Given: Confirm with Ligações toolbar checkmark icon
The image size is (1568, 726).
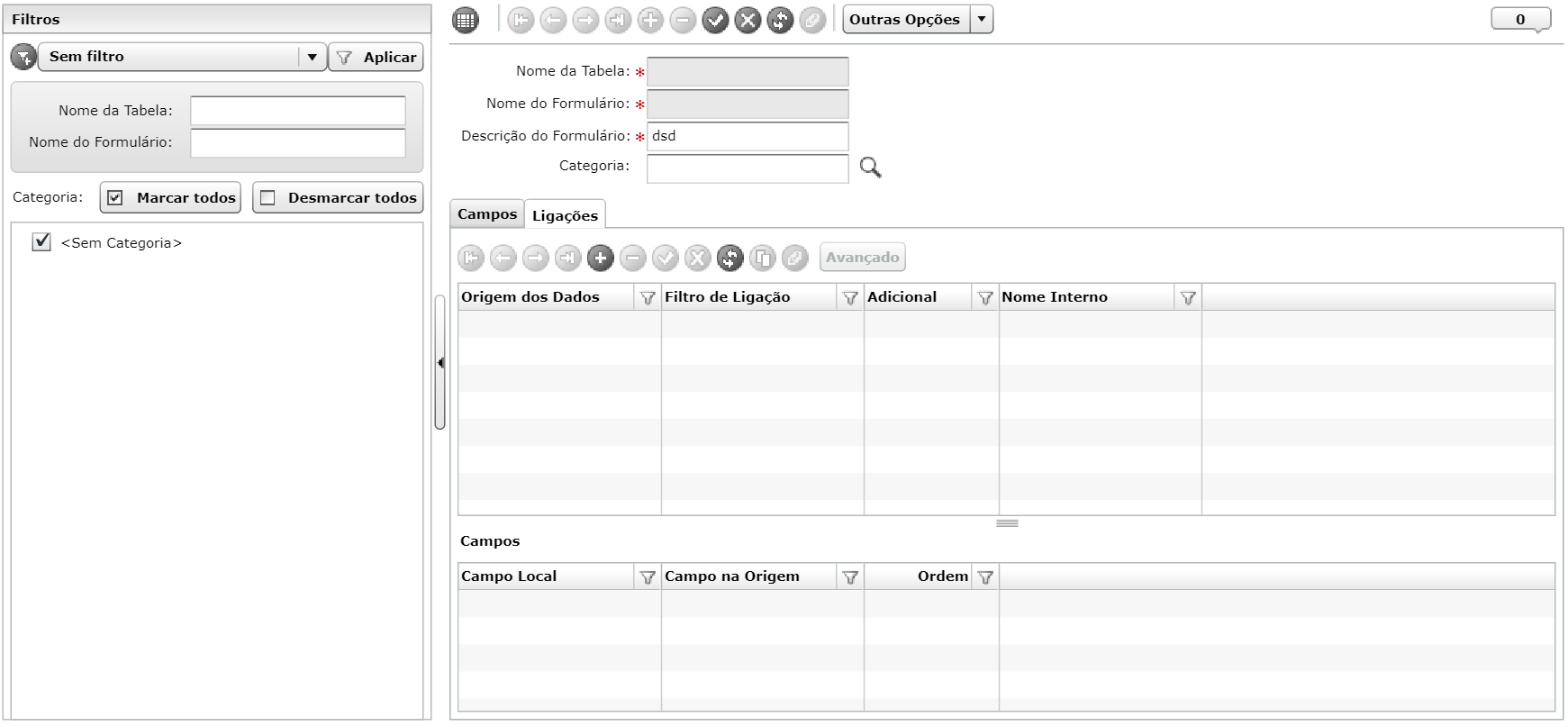Looking at the screenshot, I should tap(666, 259).
